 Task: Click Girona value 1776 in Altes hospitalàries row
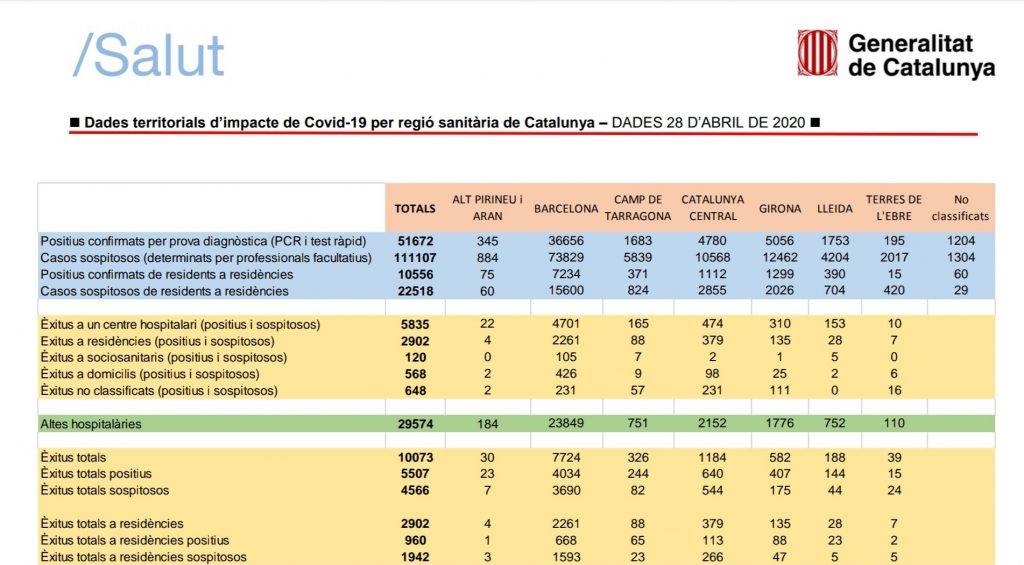(780, 423)
